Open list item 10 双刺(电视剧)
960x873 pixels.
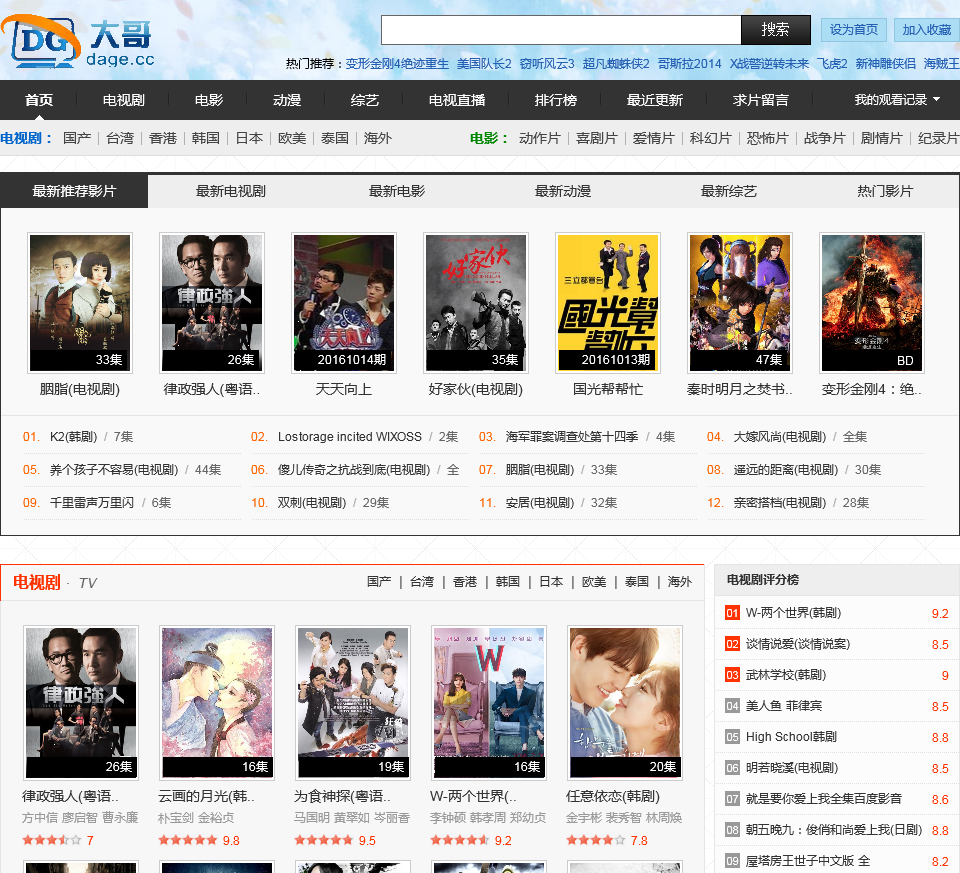click(312, 503)
